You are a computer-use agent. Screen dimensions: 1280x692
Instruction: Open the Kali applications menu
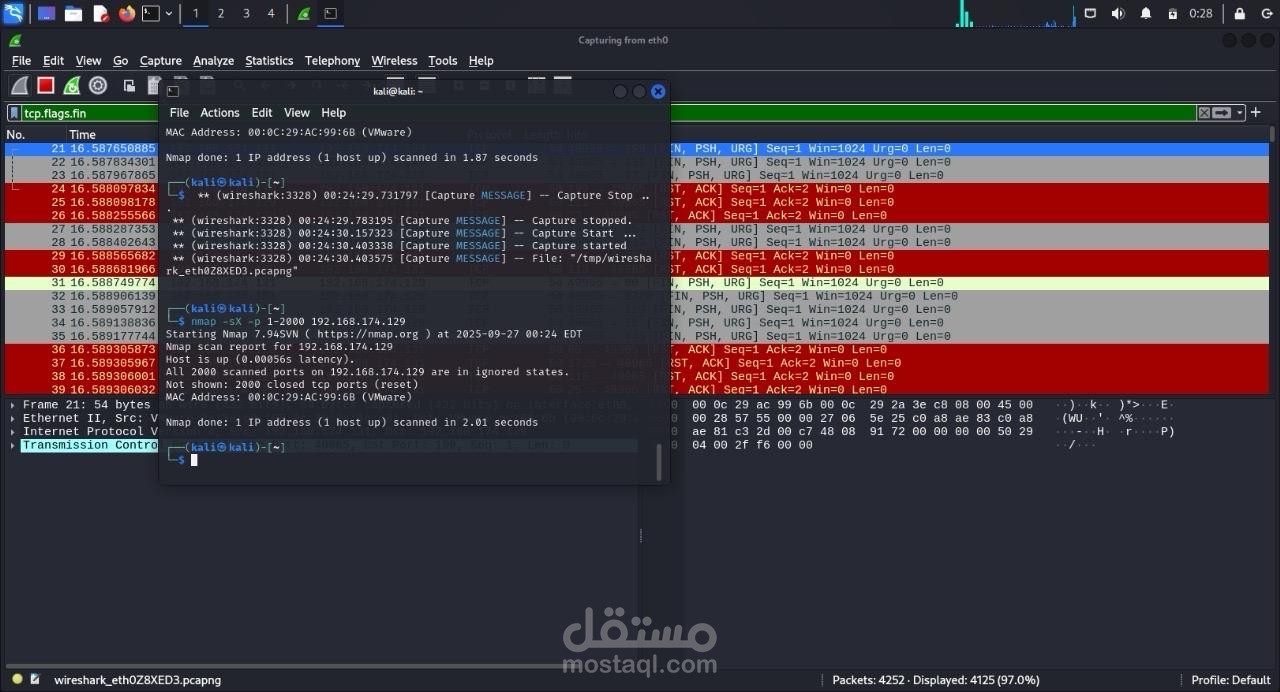(13, 13)
